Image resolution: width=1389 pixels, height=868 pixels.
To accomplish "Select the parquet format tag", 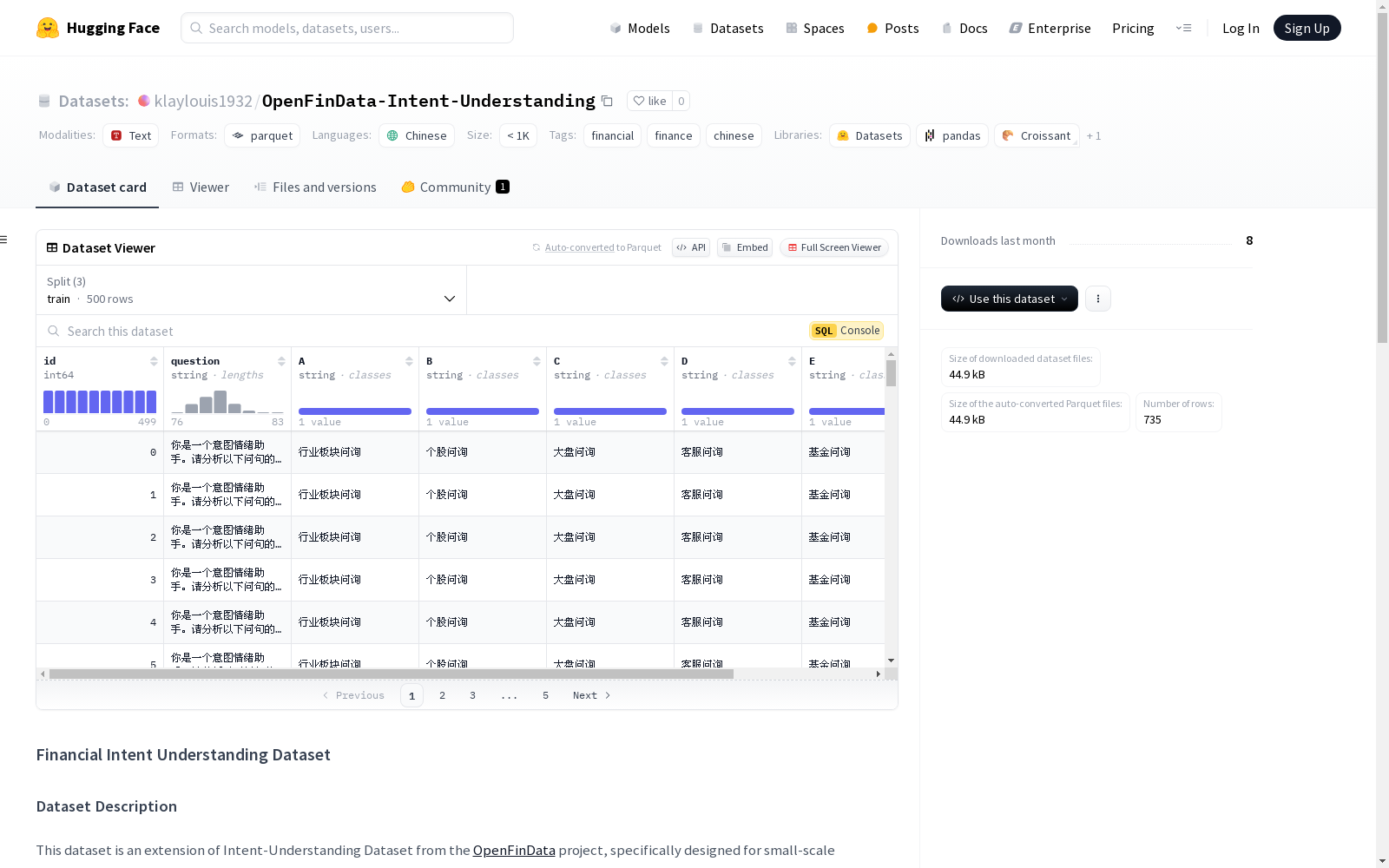I will coord(262,135).
